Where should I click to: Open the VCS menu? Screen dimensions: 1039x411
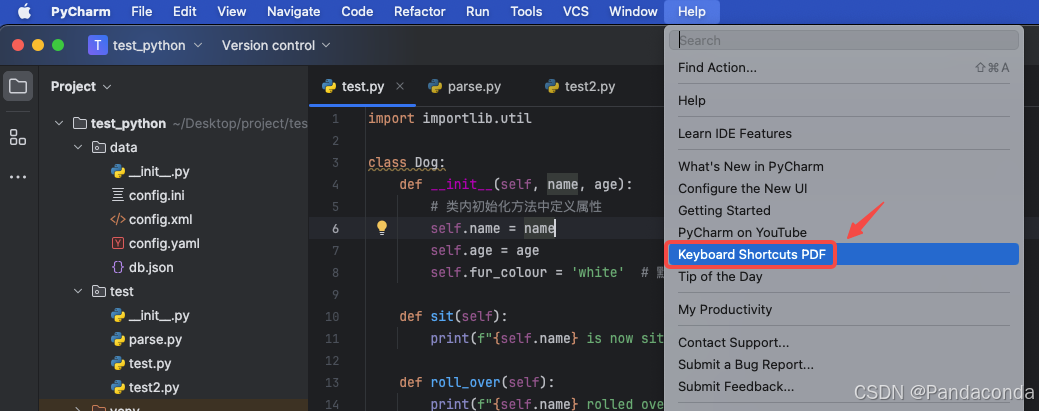click(x=576, y=11)
